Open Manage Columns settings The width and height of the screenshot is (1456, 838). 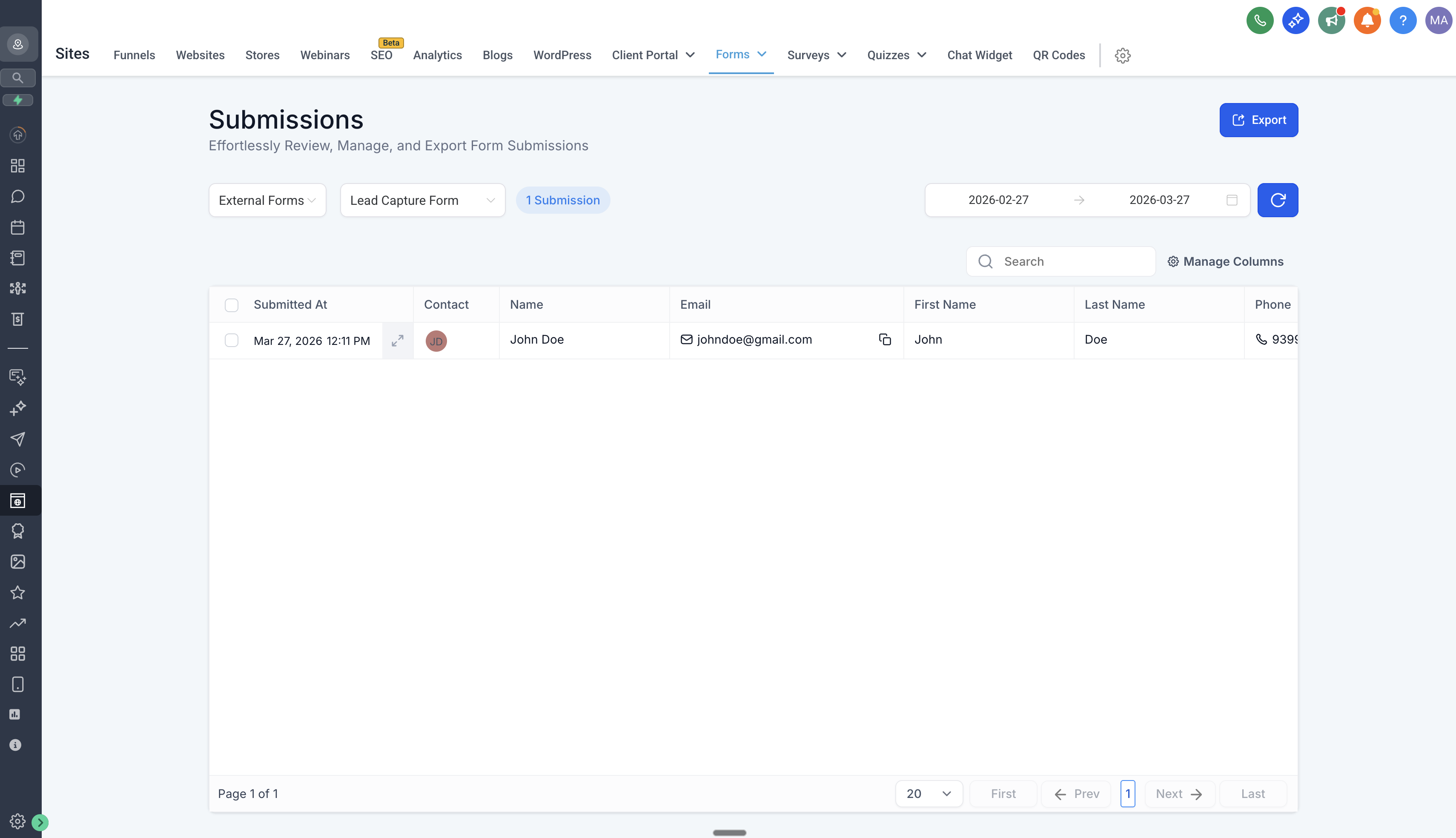pos(1225,261)
